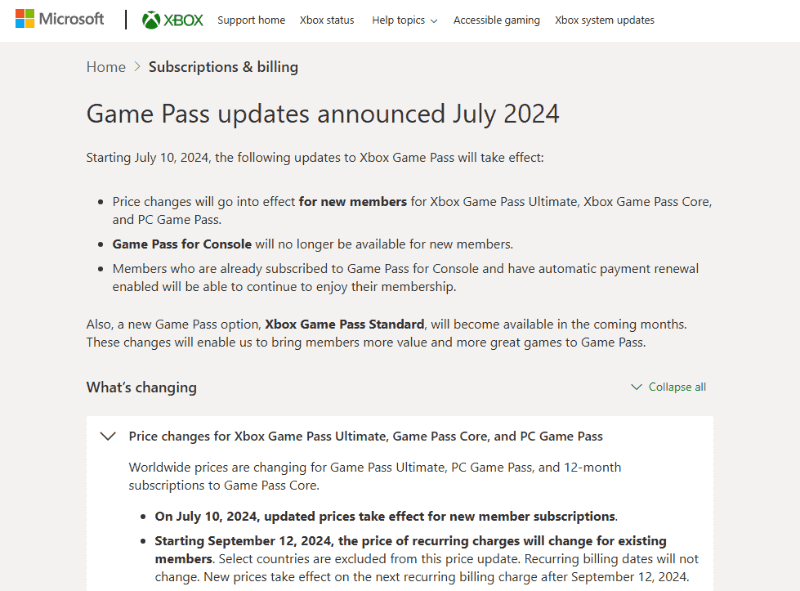The image size is (800, 591).
Task: Click the Price changes section heading text
Action: pyautogui.click(x=366, y=436)
